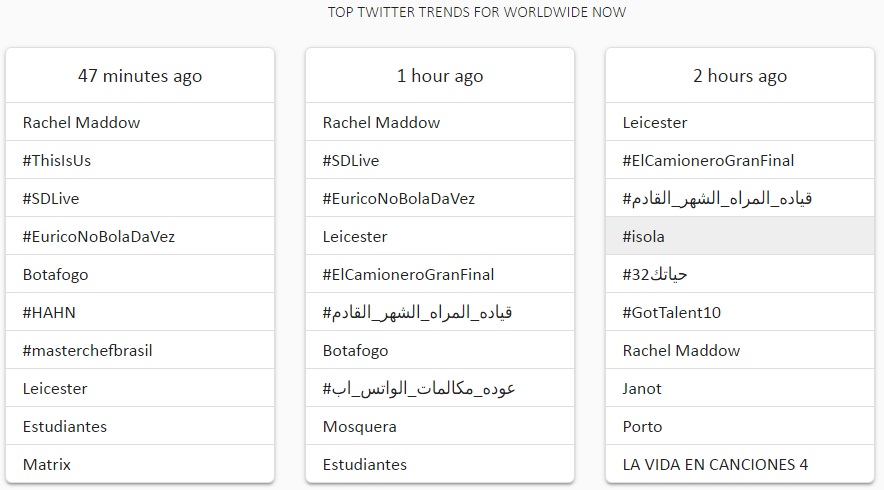Open the #HAHN trending hashtag
The image size is (884, 490).
tap(49, 312)
